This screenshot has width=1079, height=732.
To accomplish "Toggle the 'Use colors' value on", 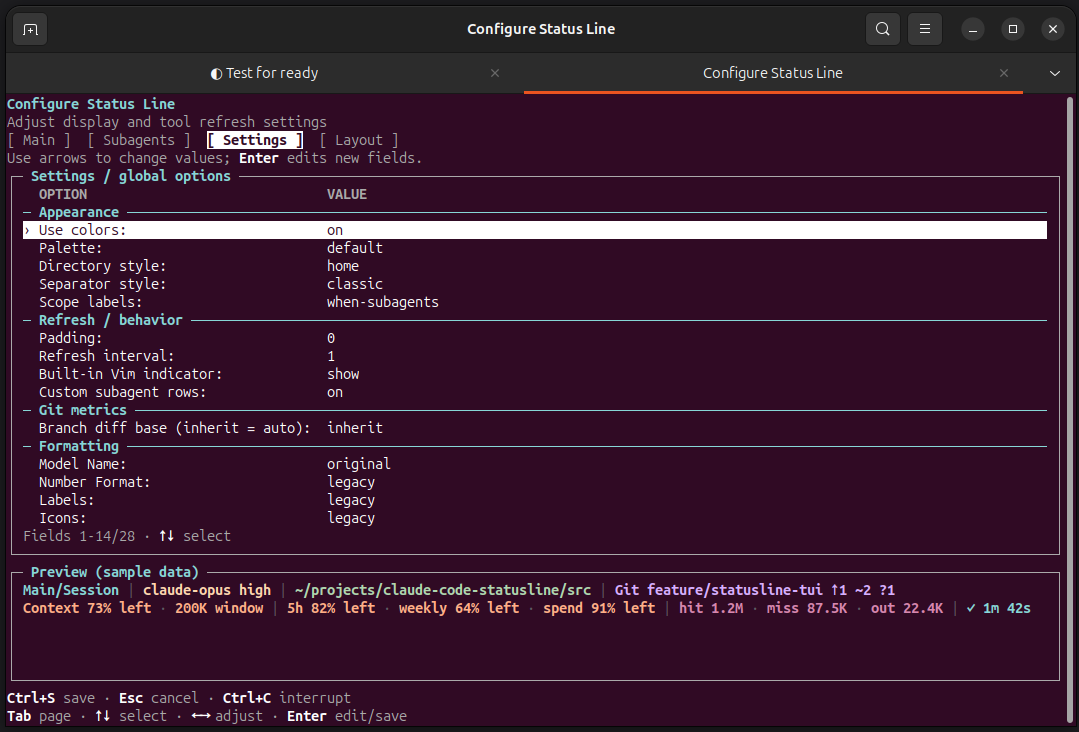I will [335, 230].
